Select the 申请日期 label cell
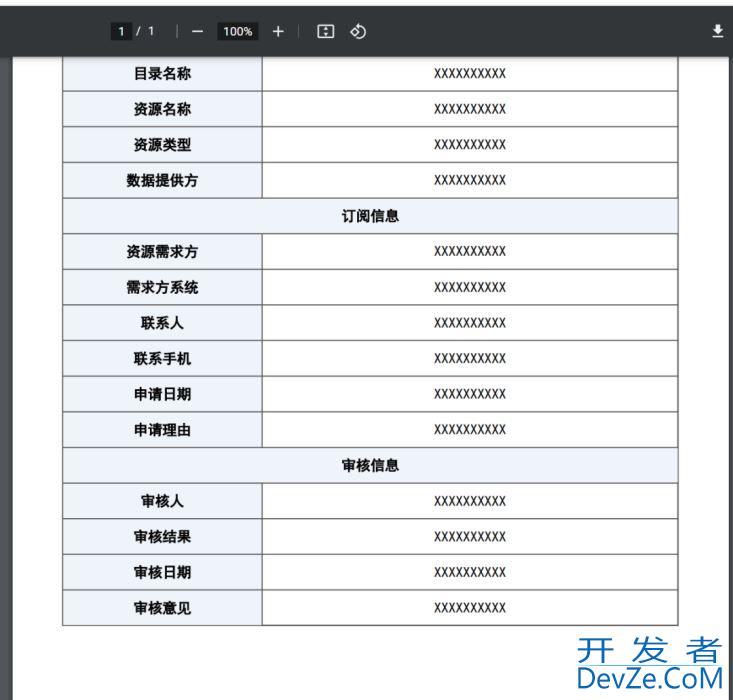The image size is (733, 700). point(162,394)
